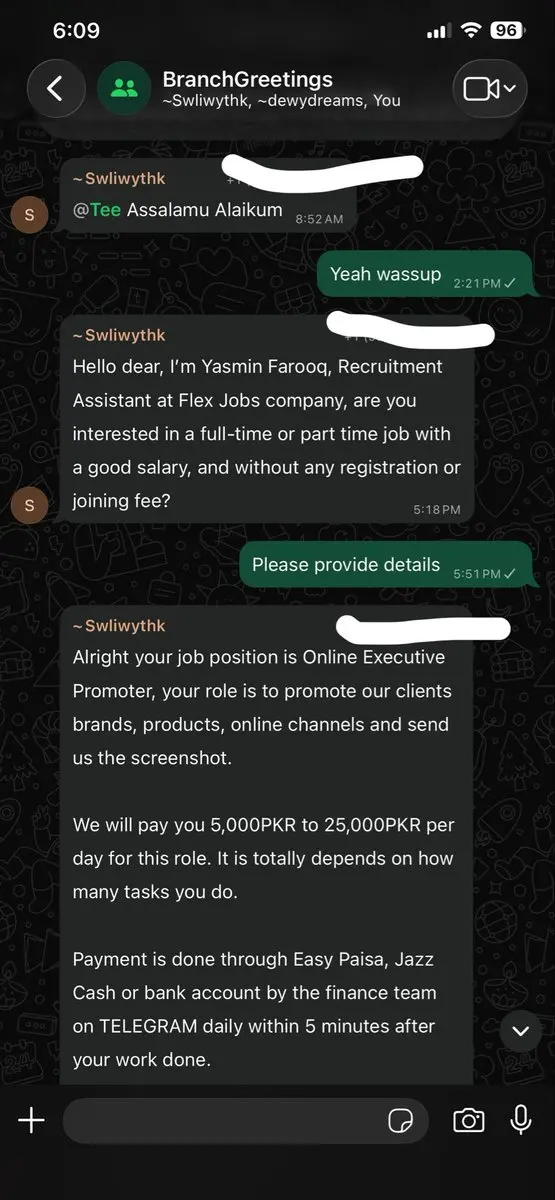
Task: Open the camera from message bar
Action: [468, 1120]
